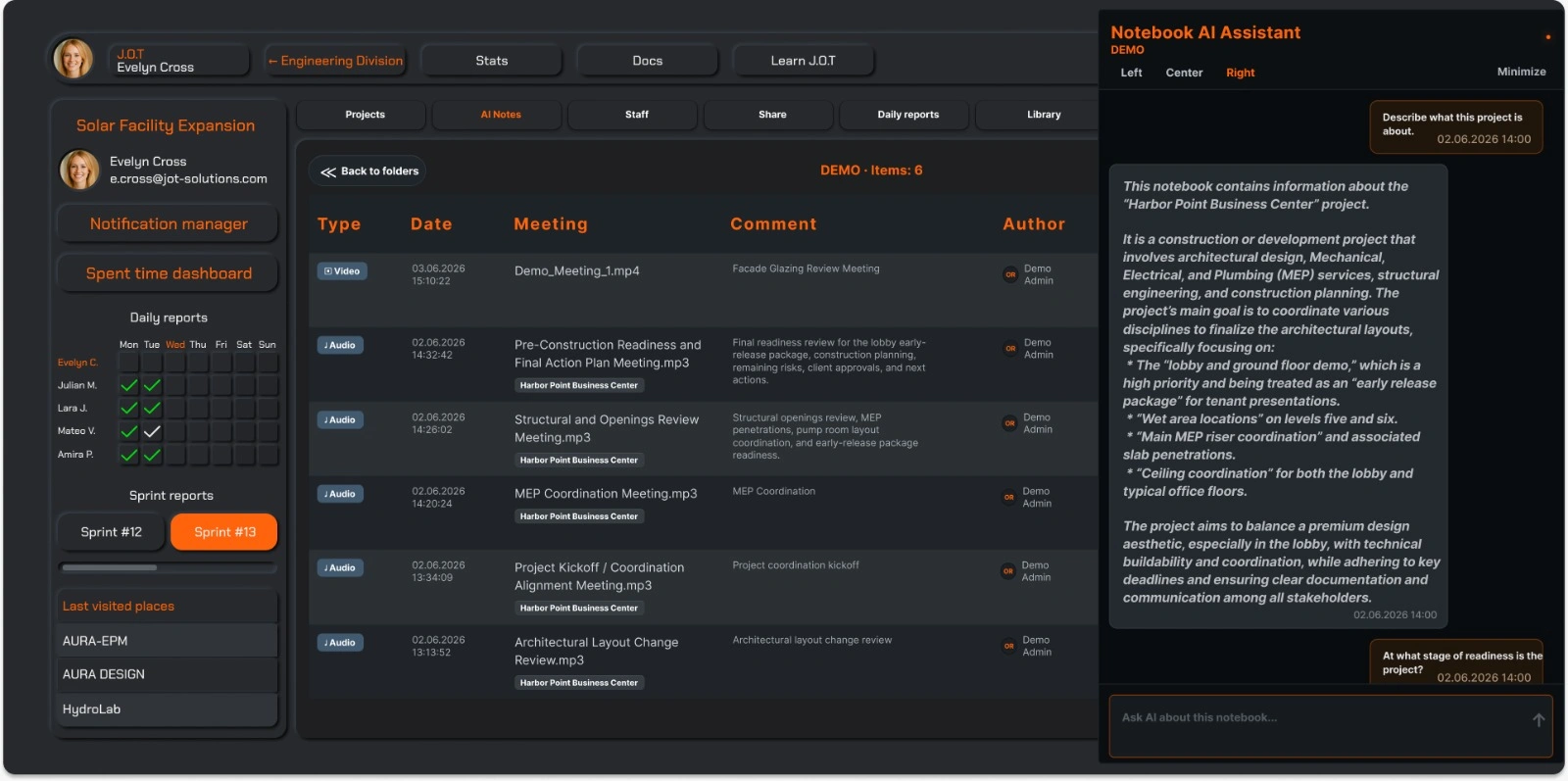Open AURA-EPM from last visited places
This screenshot has width=1568, height=781.
167,641
